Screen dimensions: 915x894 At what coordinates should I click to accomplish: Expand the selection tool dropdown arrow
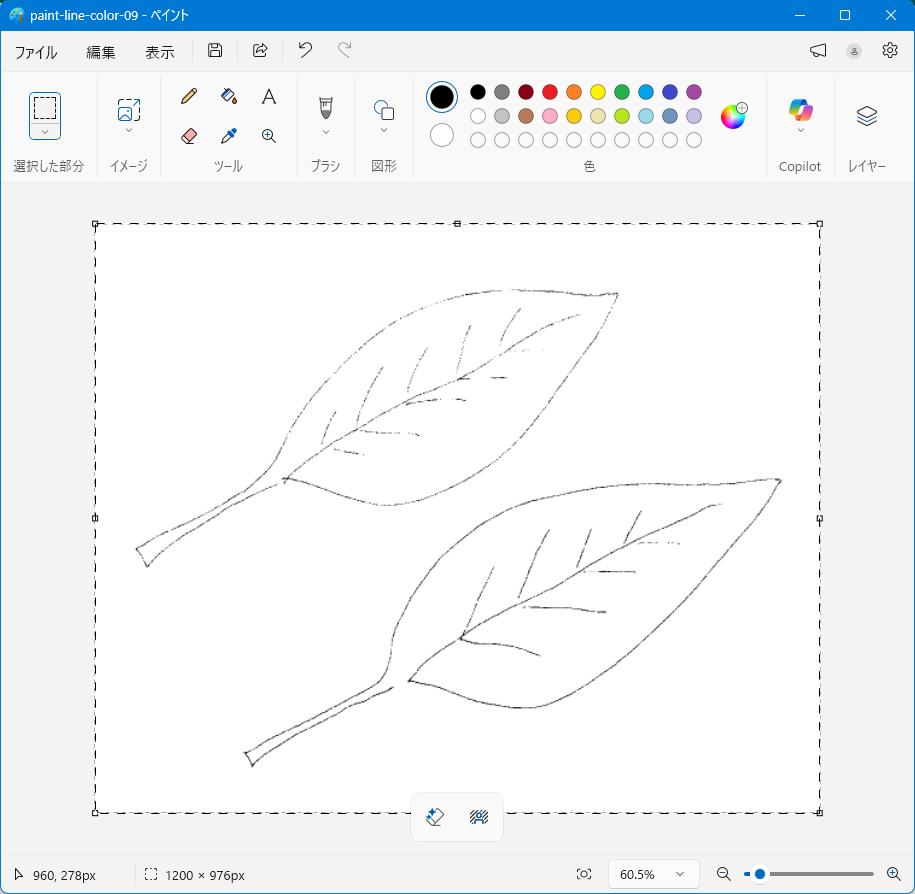pos(45,132)
